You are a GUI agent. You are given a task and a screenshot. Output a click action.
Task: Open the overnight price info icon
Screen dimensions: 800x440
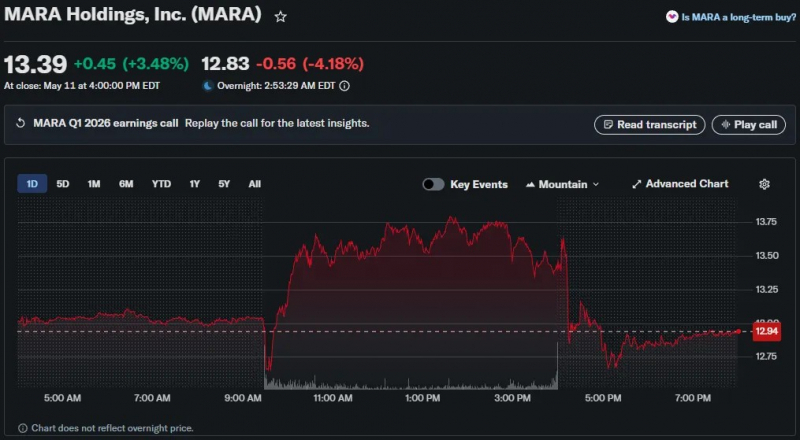(x=344, y=86)
